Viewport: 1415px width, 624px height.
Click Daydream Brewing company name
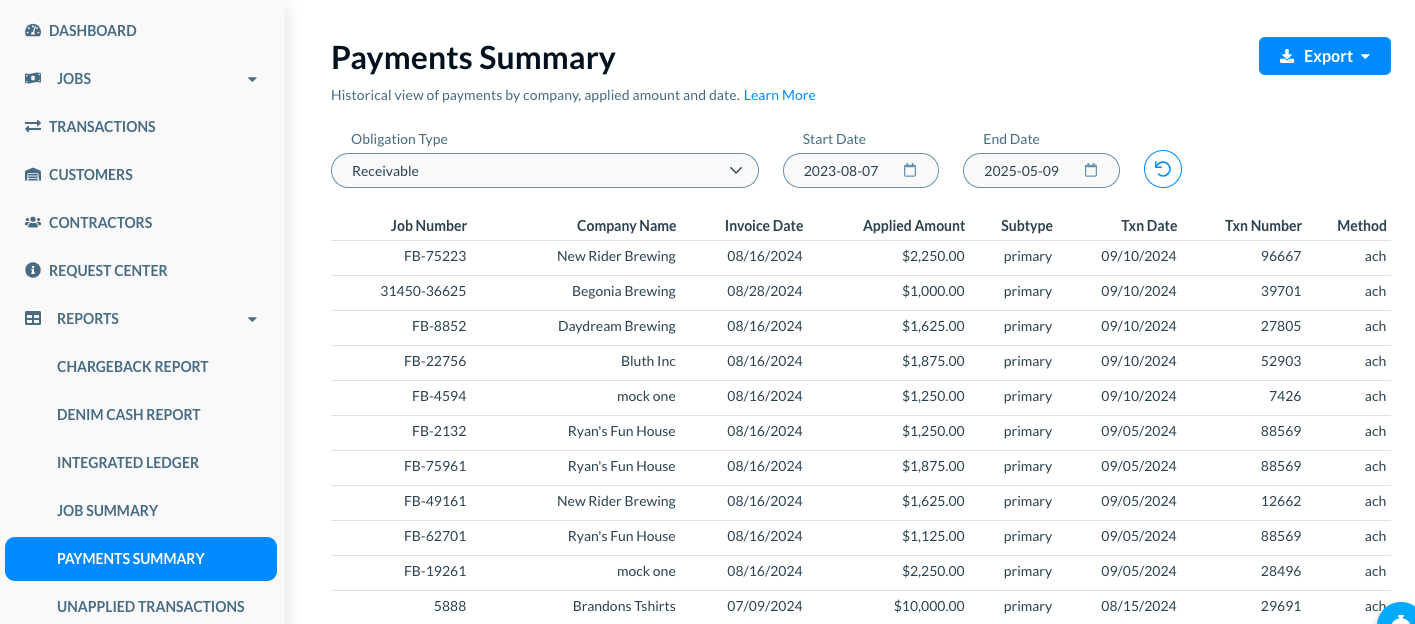click(x=617, y=326)
